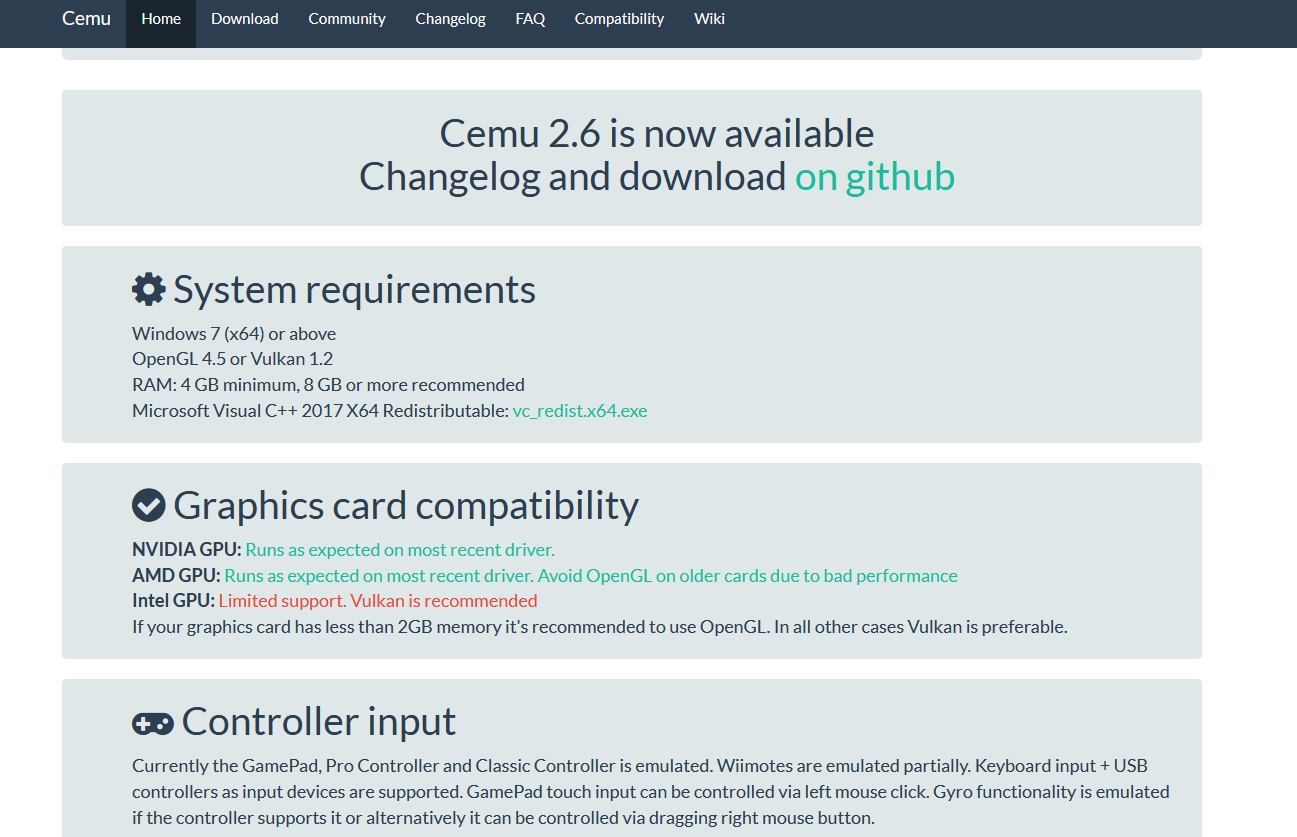1297x837 pixels.
Task: Click the 'Intel GPU:' label
Action: [x=173, y=601]
